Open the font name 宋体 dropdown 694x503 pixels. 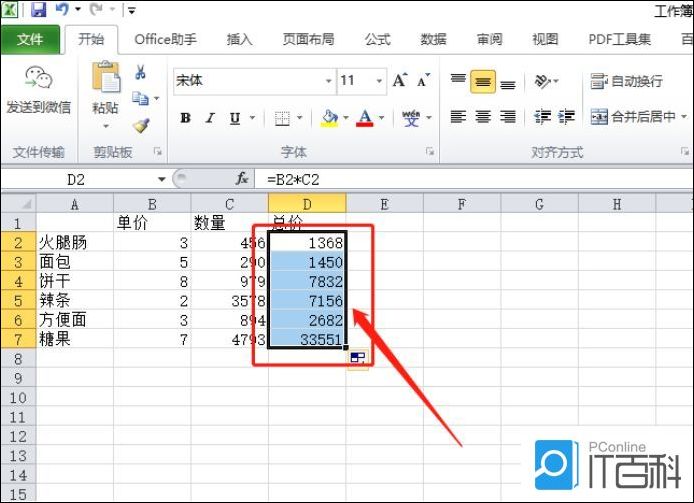(328, 81)
